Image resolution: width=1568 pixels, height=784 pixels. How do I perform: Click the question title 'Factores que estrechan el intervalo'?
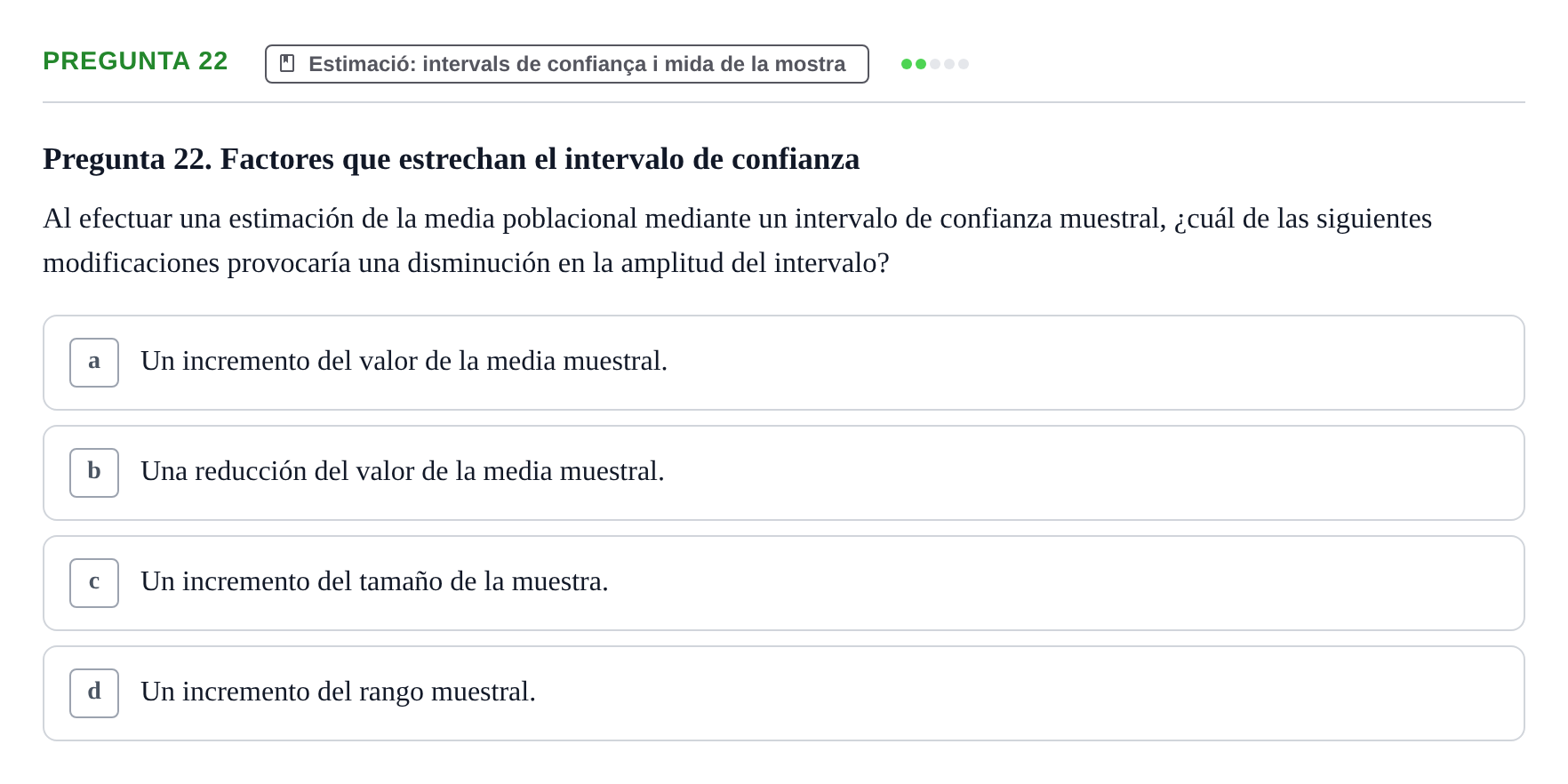pos(452,159)
